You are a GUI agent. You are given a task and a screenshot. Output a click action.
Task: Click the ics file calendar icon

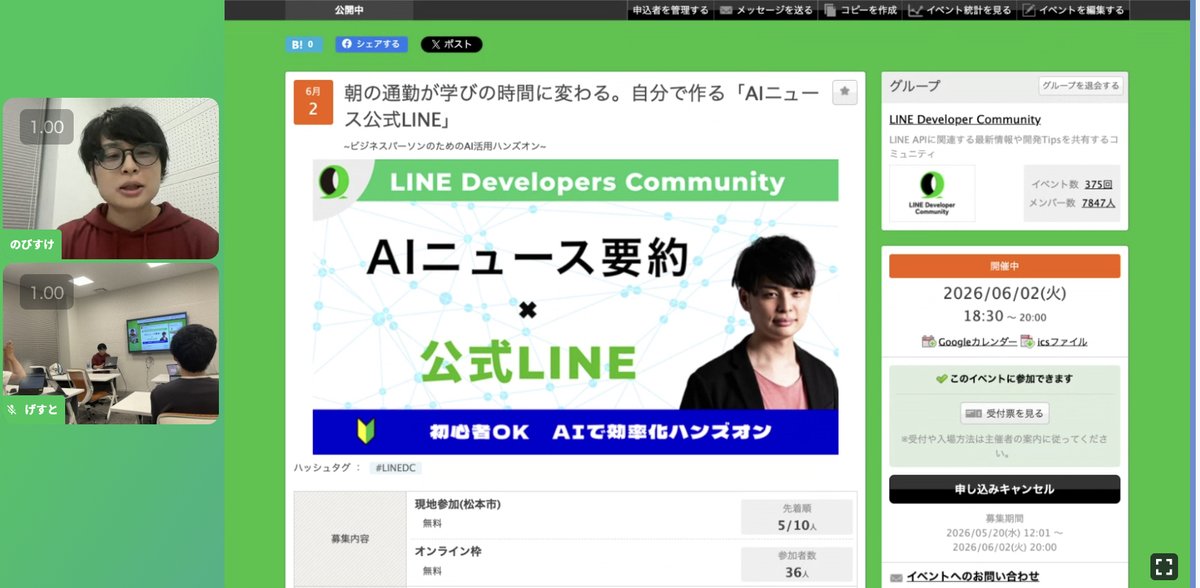pyautogui.click(x=1027, y=342)
